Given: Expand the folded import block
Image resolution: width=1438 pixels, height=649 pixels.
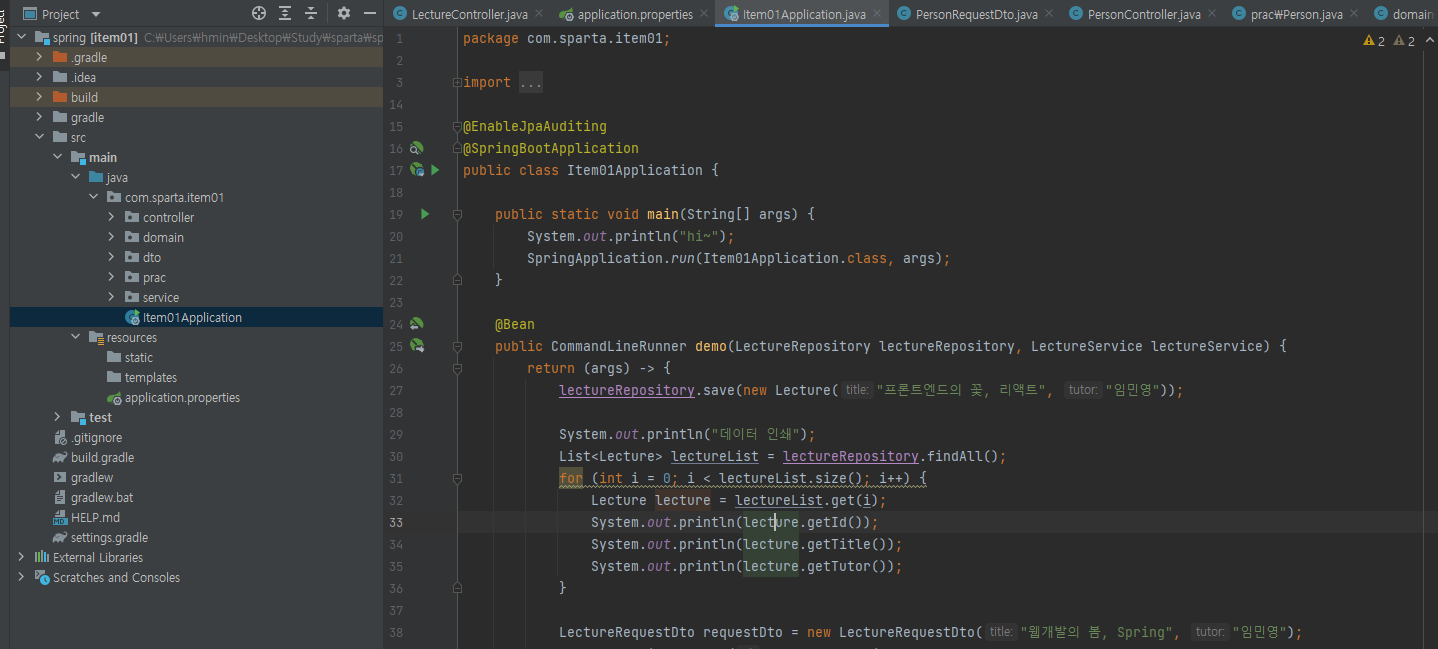Looking at the screenshot, I should (x=457, y=82).
